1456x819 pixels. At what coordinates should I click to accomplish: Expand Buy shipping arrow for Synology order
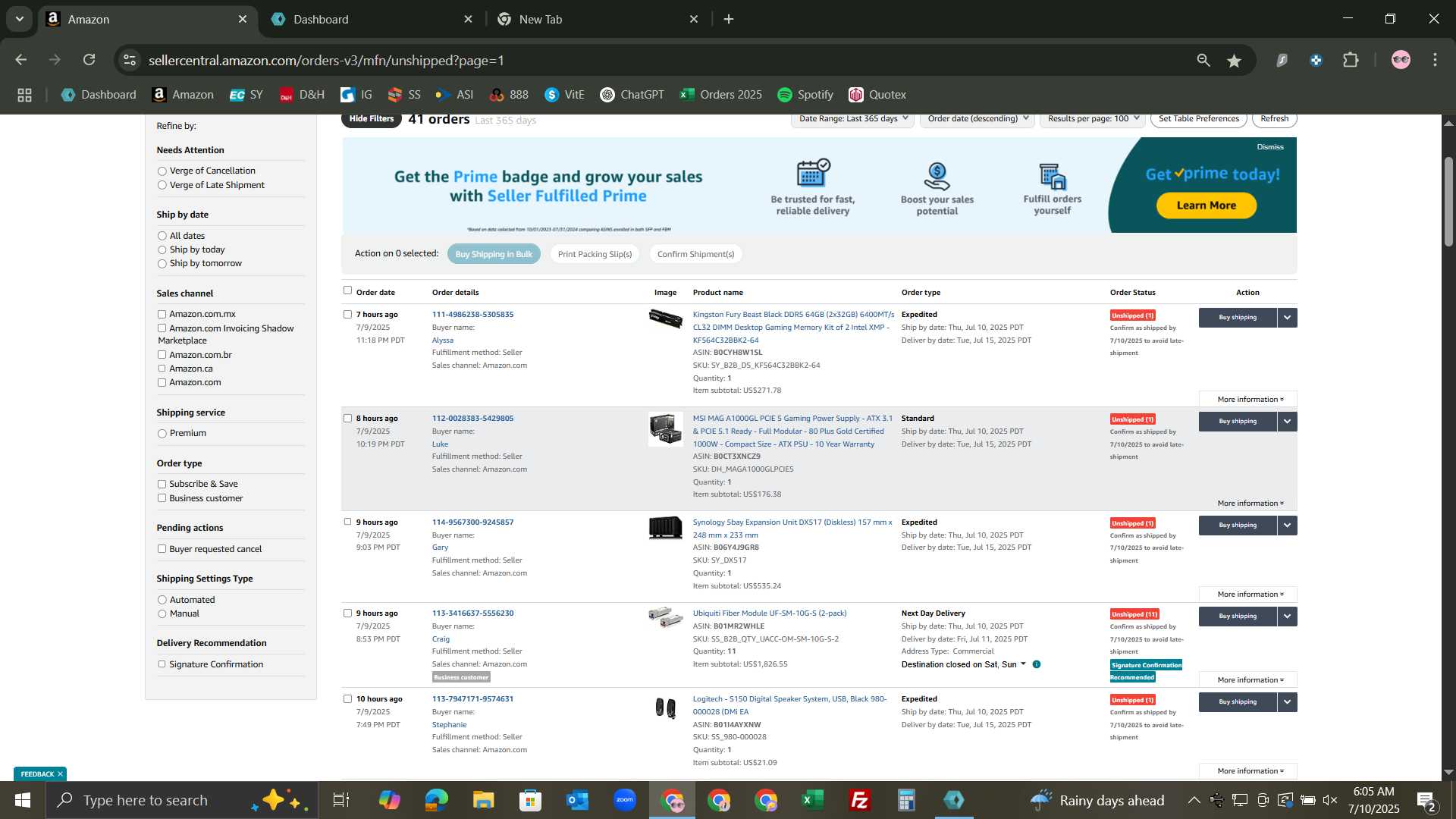click(x=1288, y=526)
